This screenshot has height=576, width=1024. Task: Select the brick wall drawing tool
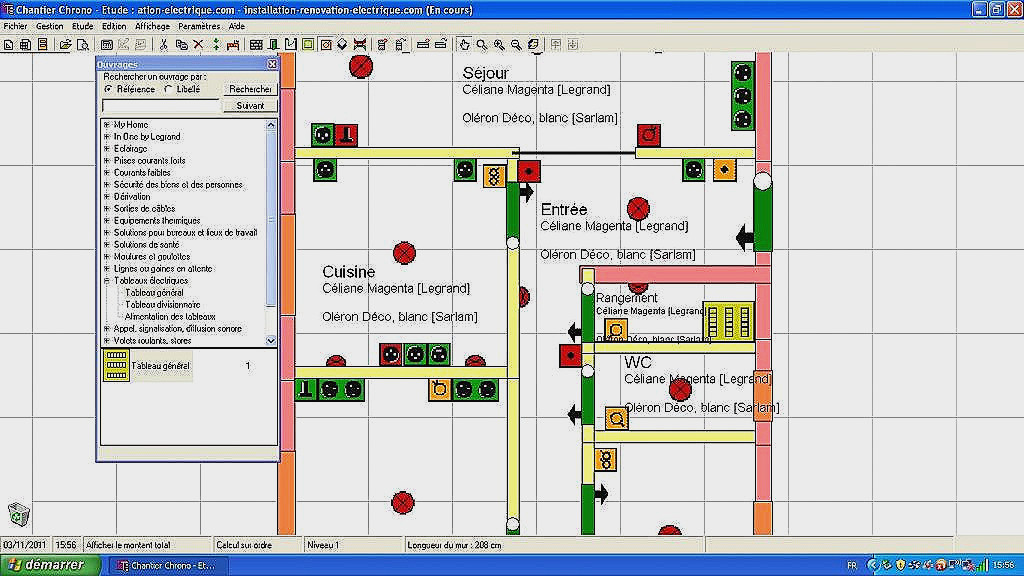(256, 44)
